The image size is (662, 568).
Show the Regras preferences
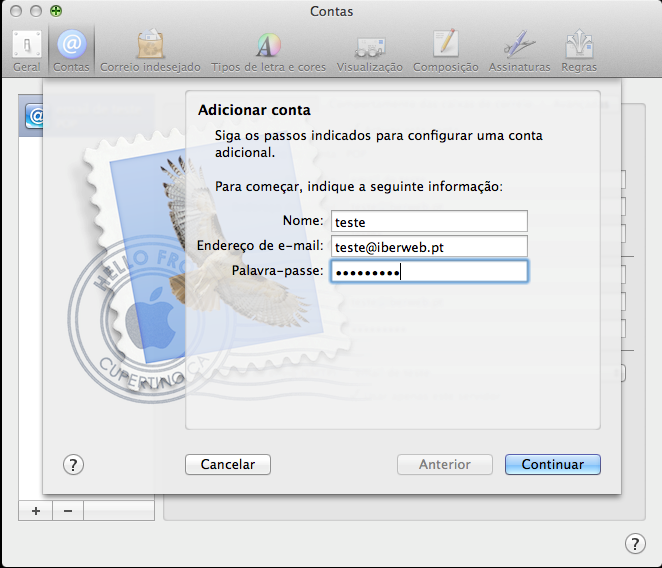pos(579,50)
